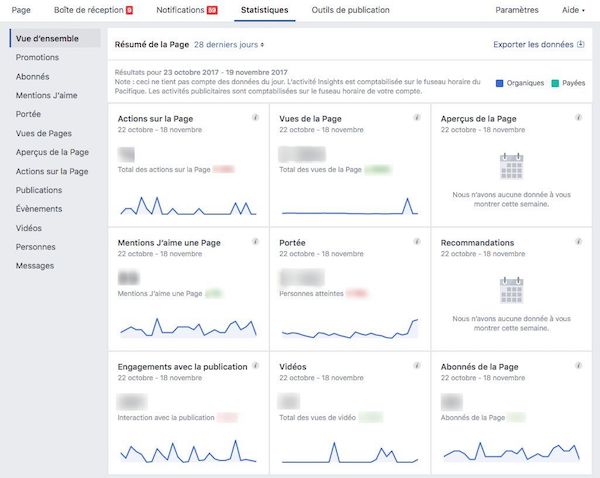This screenshot has height=478, width=600.
Task: Open Boîte de réception tab
Action: pyautogui.click(x=92, y=10)
